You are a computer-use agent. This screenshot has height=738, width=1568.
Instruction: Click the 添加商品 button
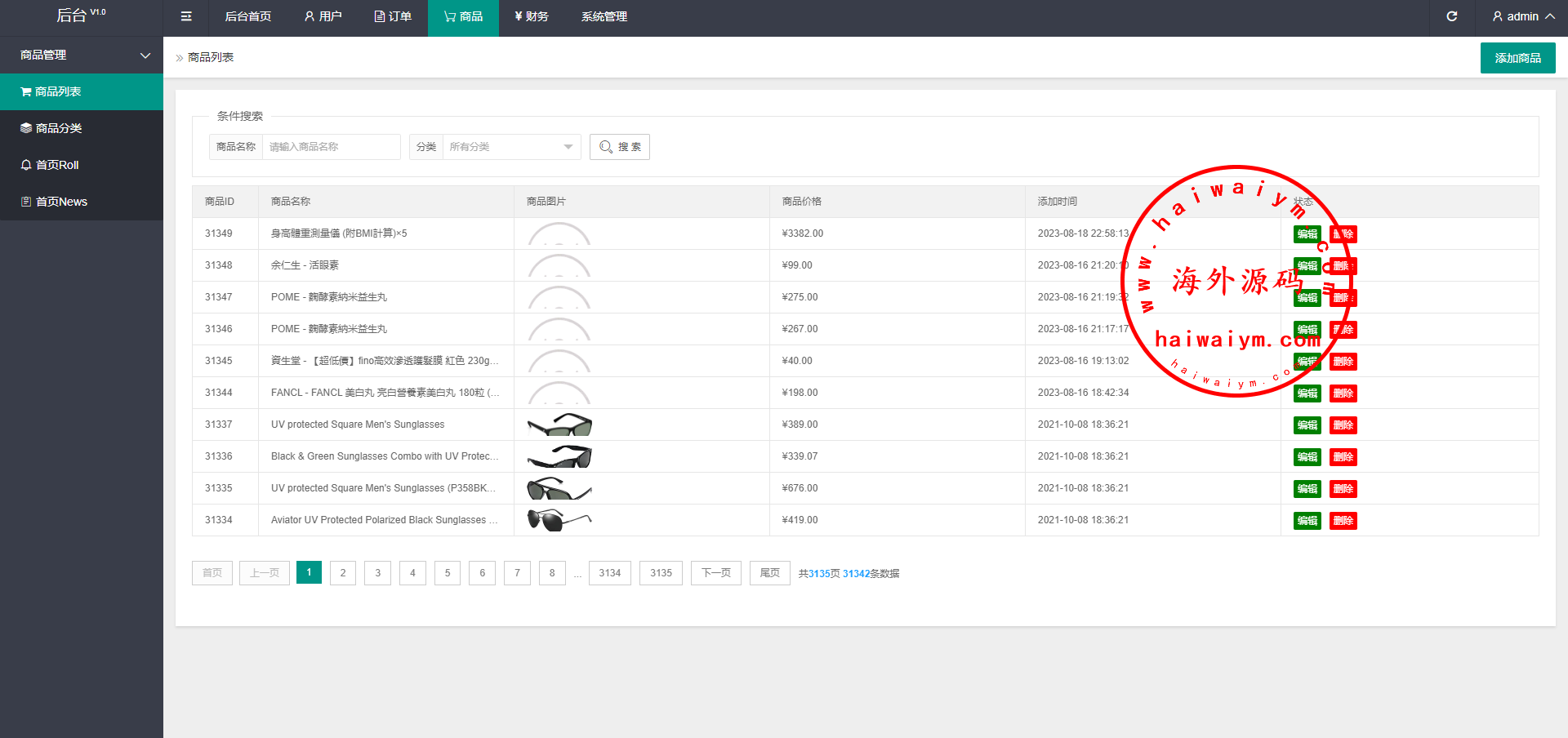[1517, 58]
